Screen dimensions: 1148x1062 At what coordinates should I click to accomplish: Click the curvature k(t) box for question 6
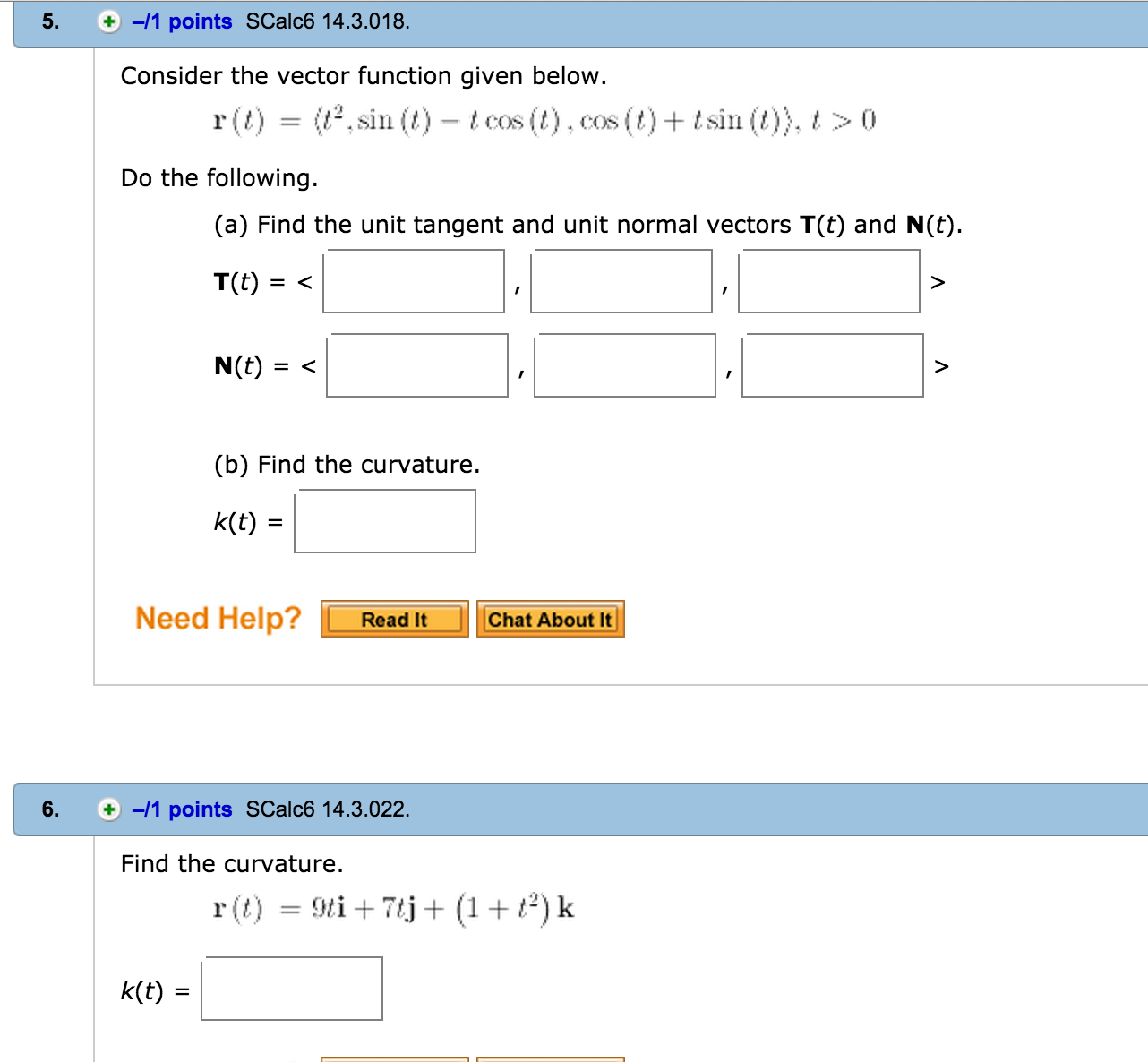292,989
